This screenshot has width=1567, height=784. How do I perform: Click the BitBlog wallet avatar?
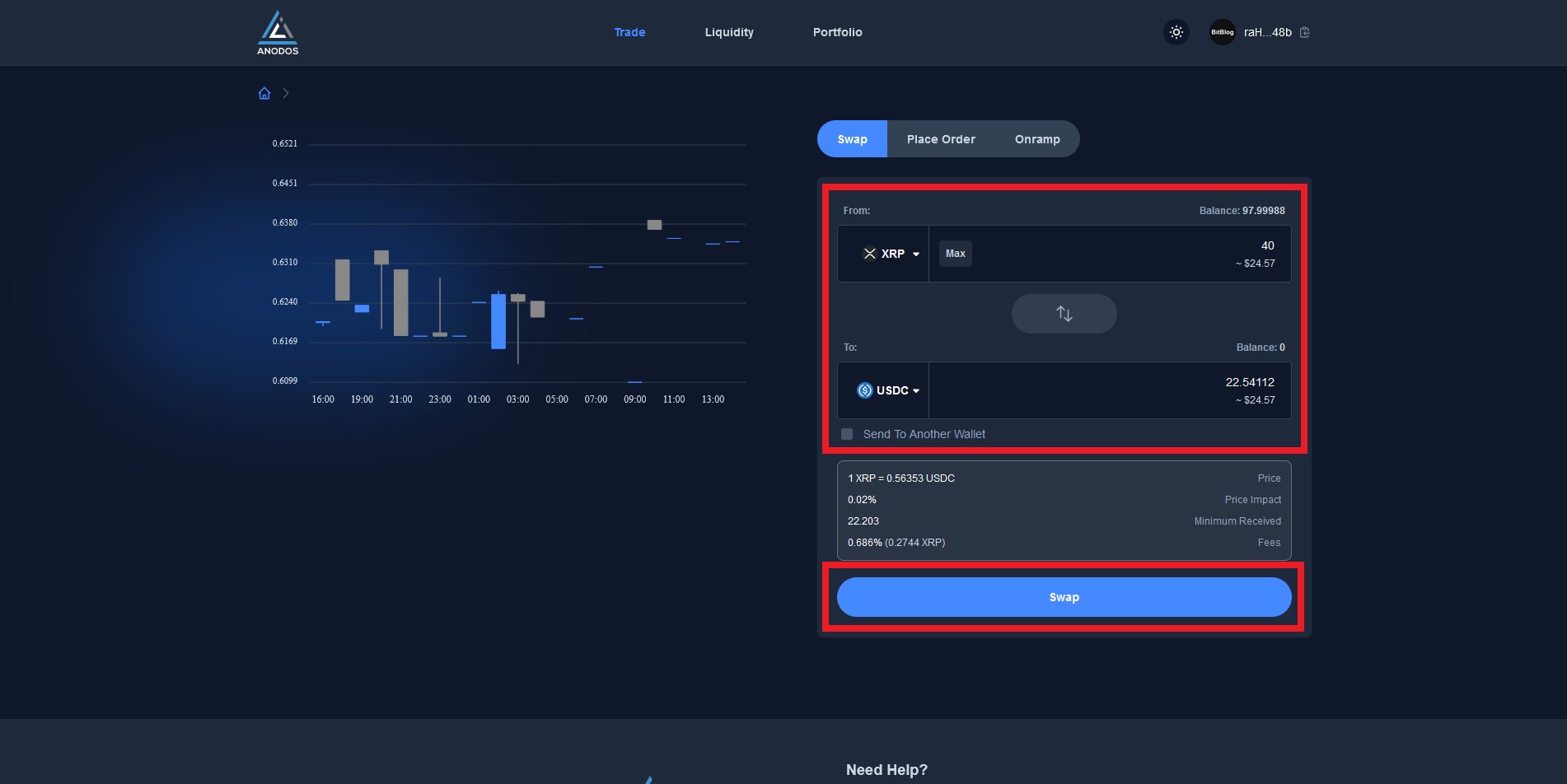1222,32
